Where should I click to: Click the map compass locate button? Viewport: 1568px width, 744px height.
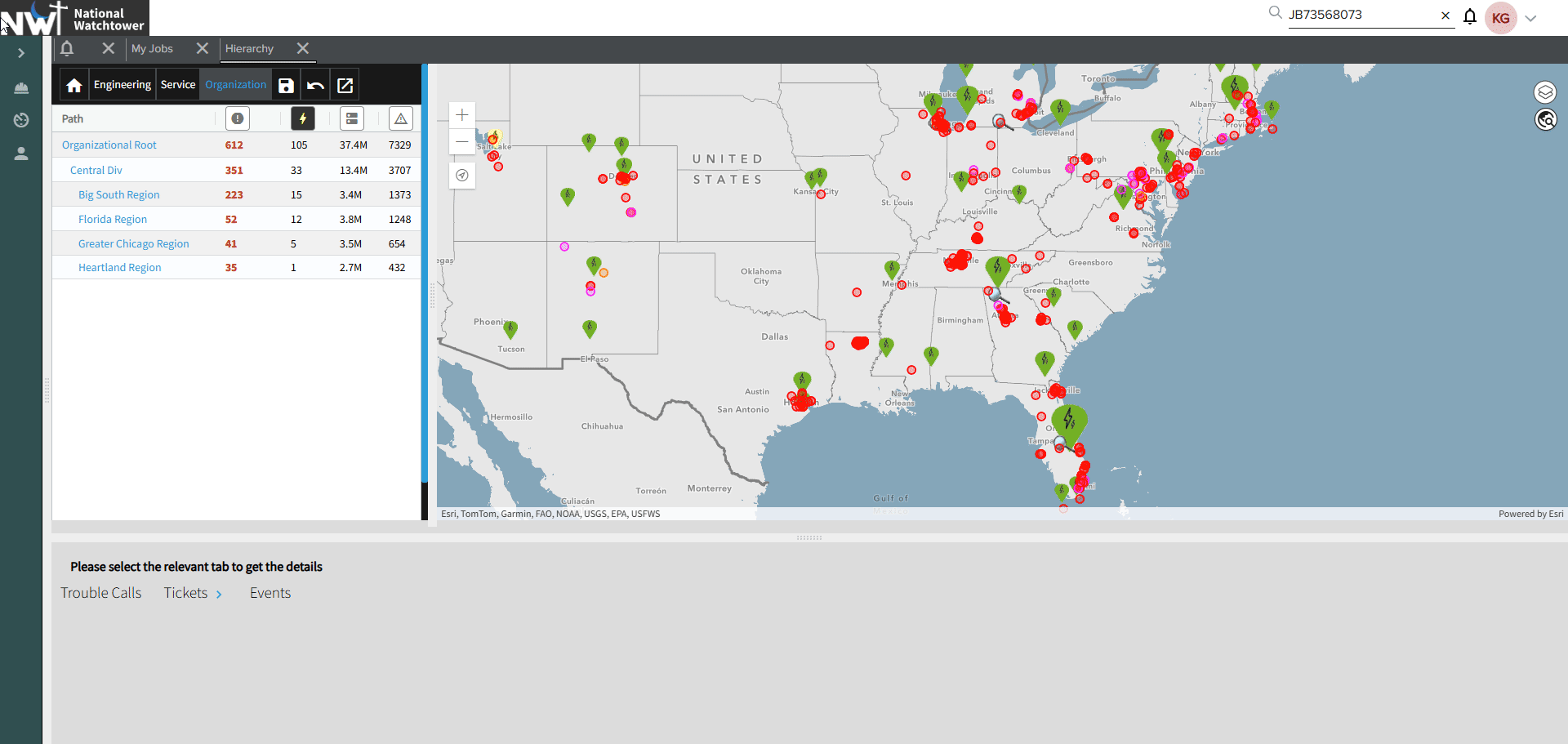[x=462, y=176]
